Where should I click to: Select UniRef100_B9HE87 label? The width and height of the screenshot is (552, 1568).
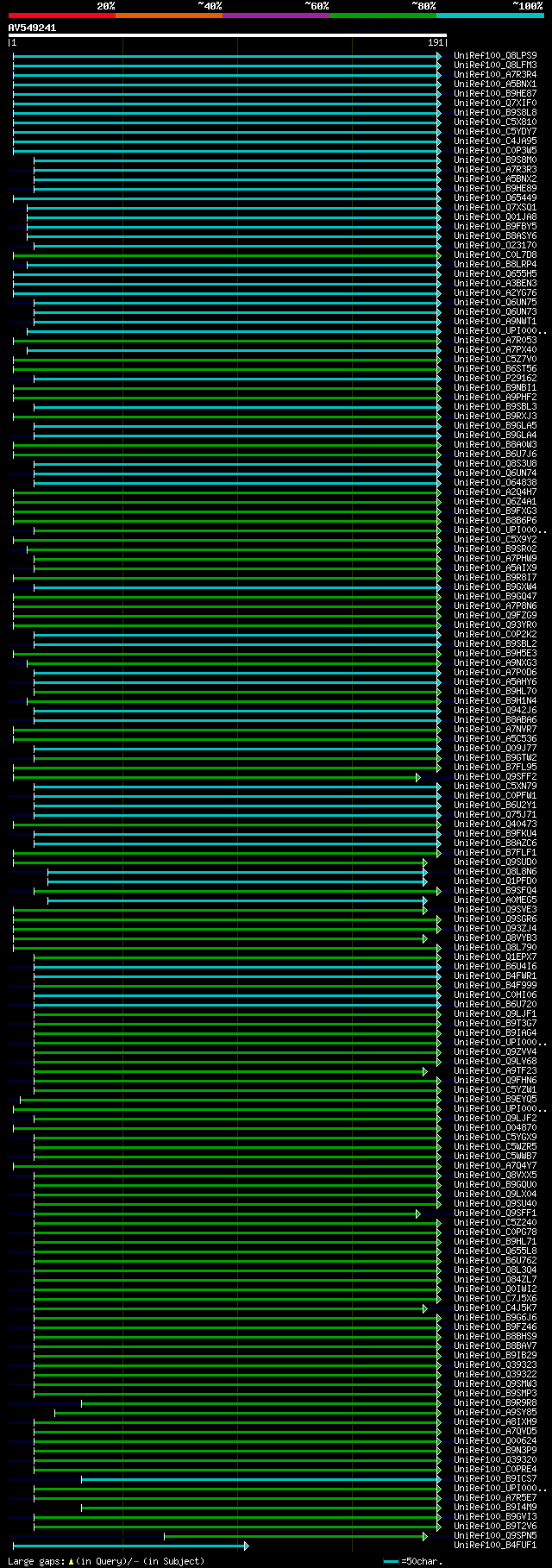pyautogui.click(x=495, y=94)
